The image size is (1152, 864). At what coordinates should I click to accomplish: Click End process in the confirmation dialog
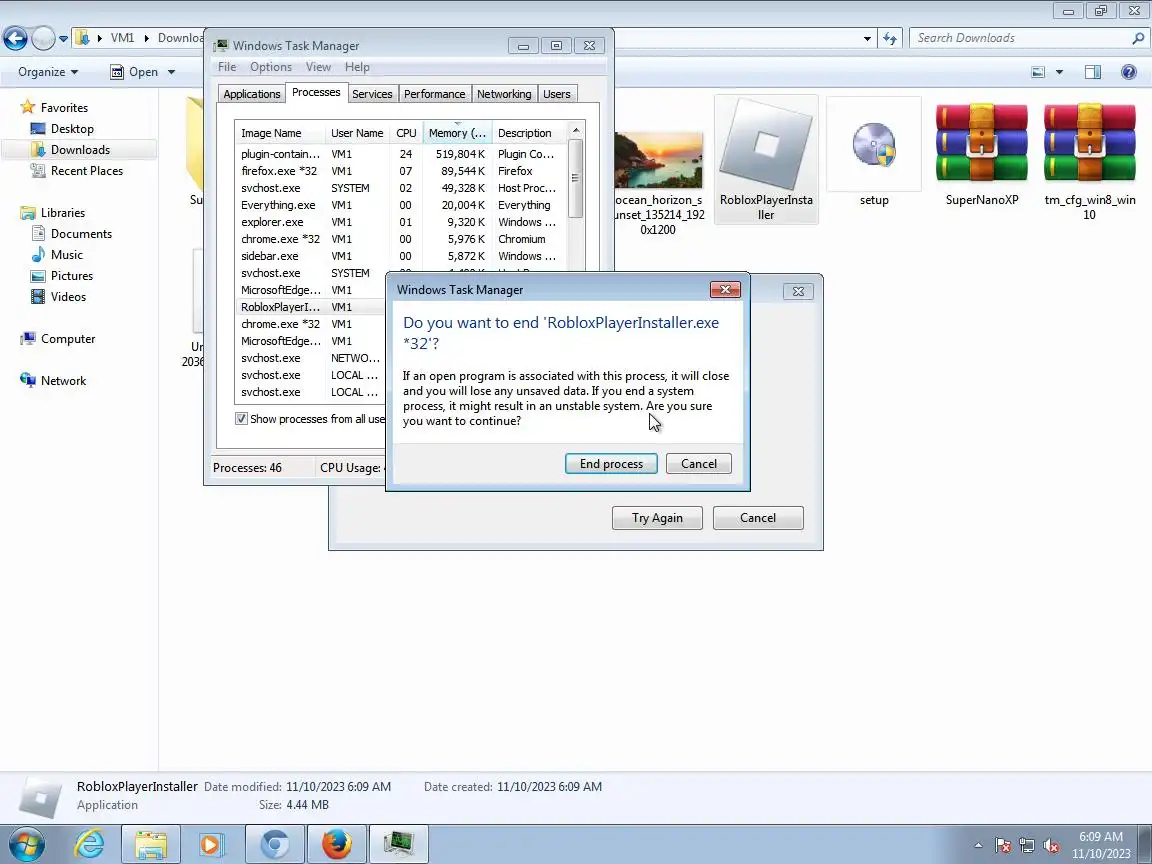click(611, 464)
